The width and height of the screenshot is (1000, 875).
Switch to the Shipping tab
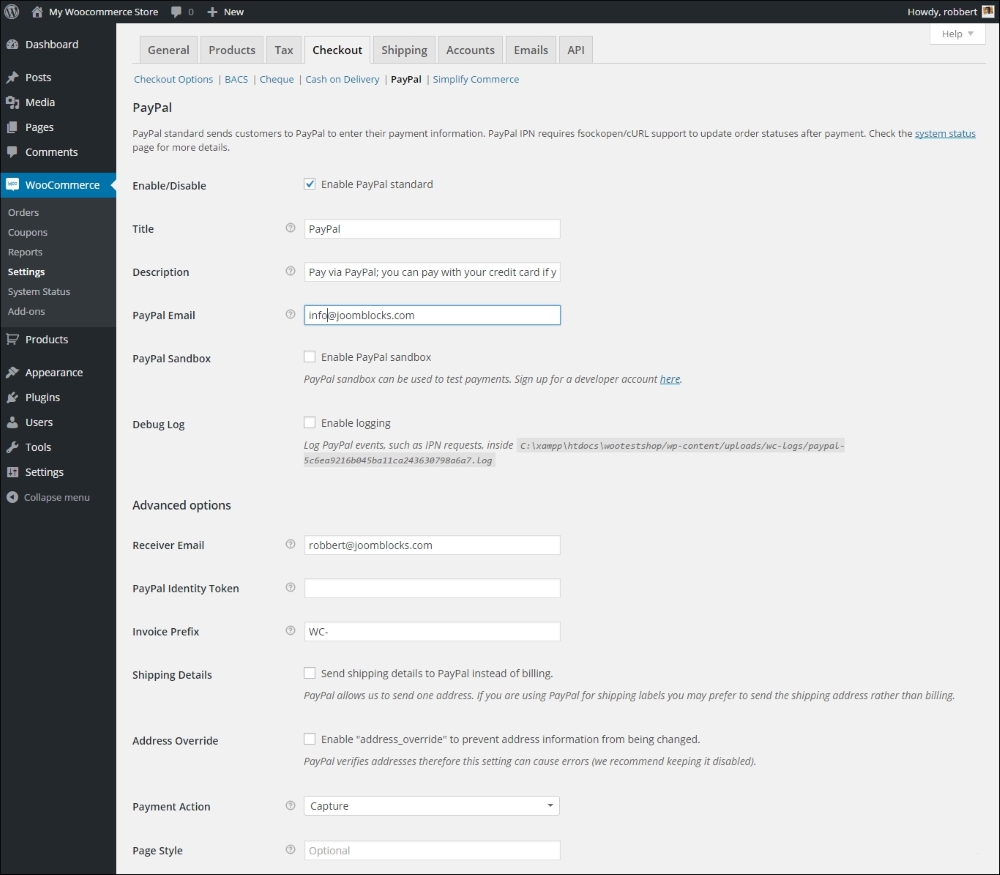[404, 49]
